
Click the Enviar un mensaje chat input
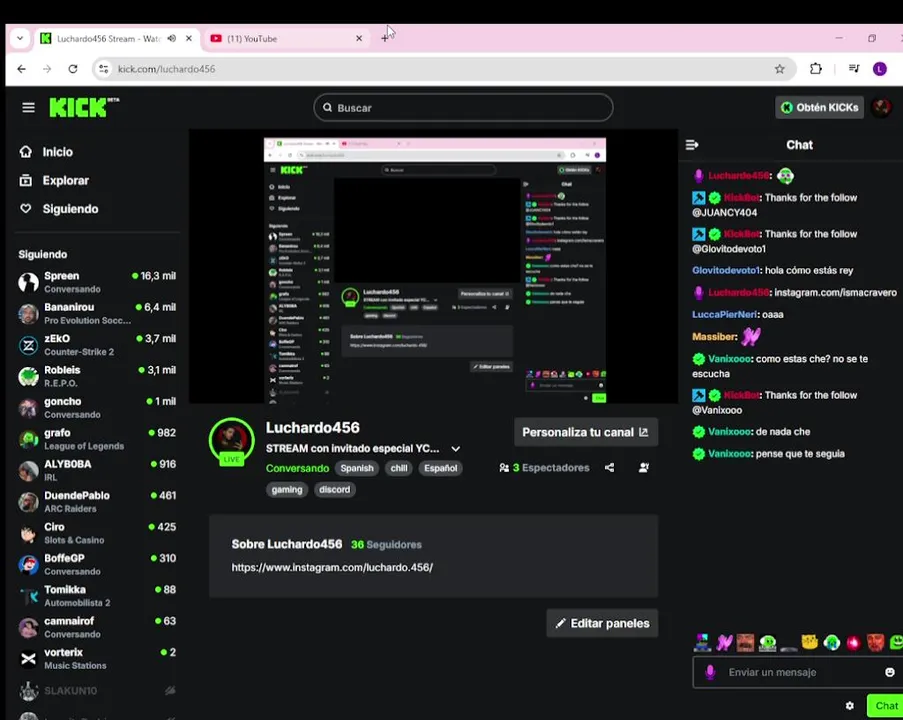pos(798,672)
